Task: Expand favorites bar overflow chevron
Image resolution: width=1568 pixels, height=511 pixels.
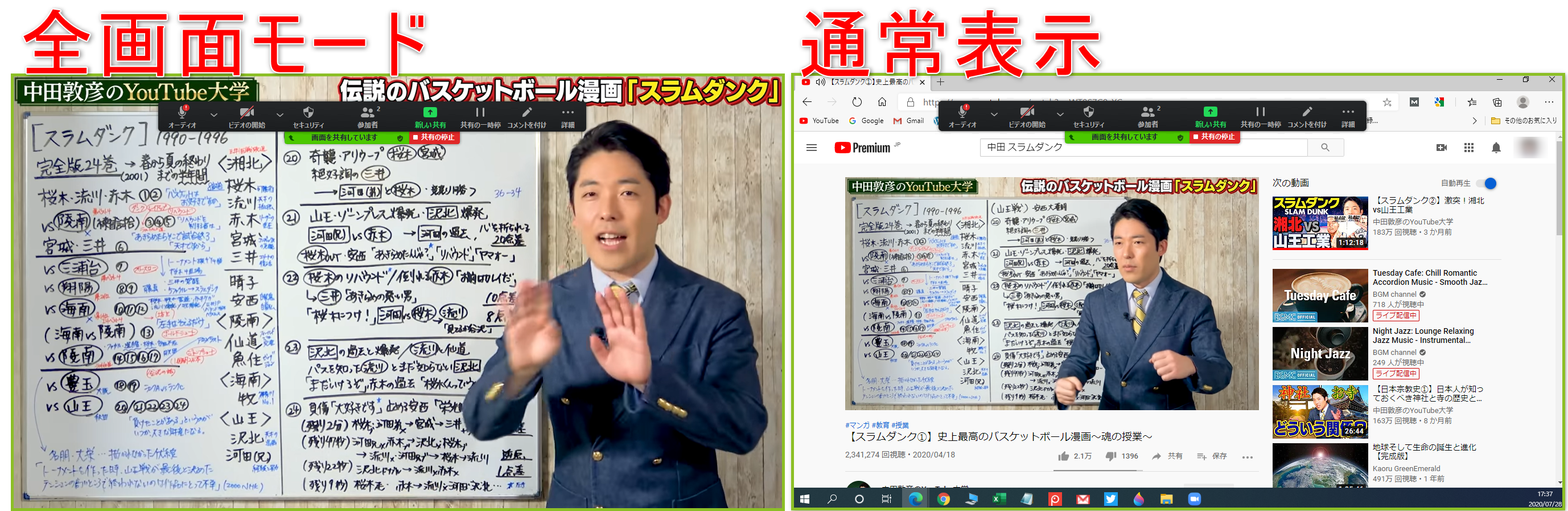Action: [x=1474, y=121]
